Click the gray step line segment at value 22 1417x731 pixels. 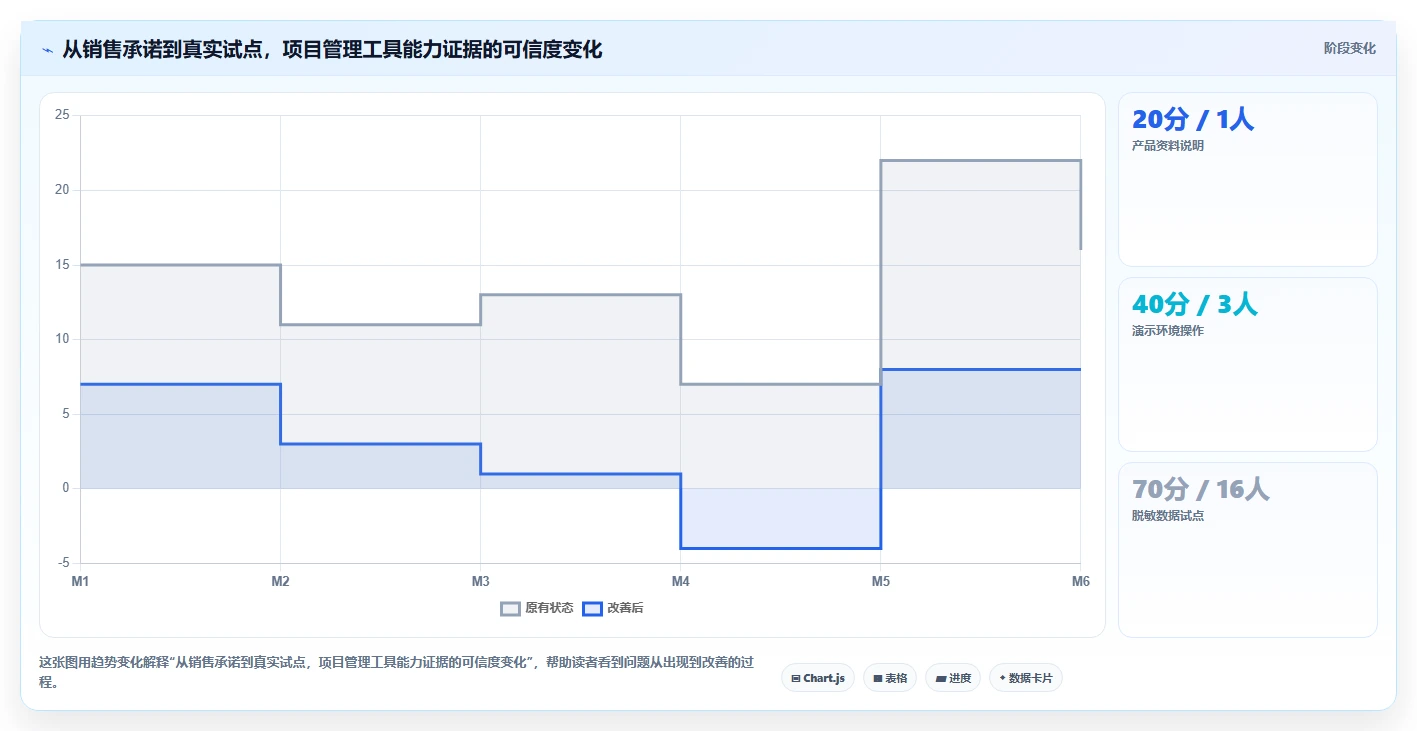click(x=980, y=160)
